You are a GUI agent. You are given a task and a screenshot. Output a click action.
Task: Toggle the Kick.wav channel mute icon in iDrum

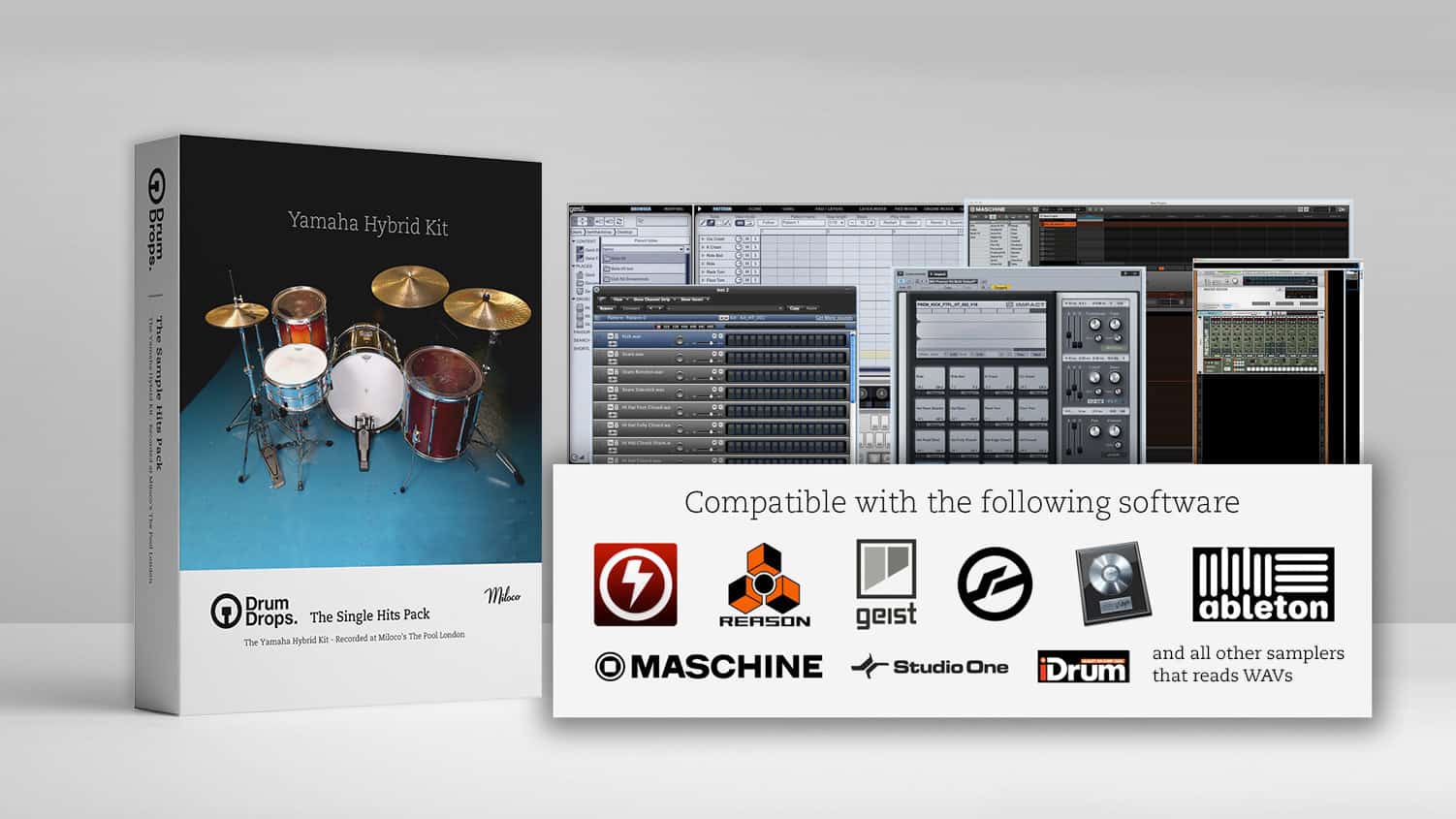613,336
